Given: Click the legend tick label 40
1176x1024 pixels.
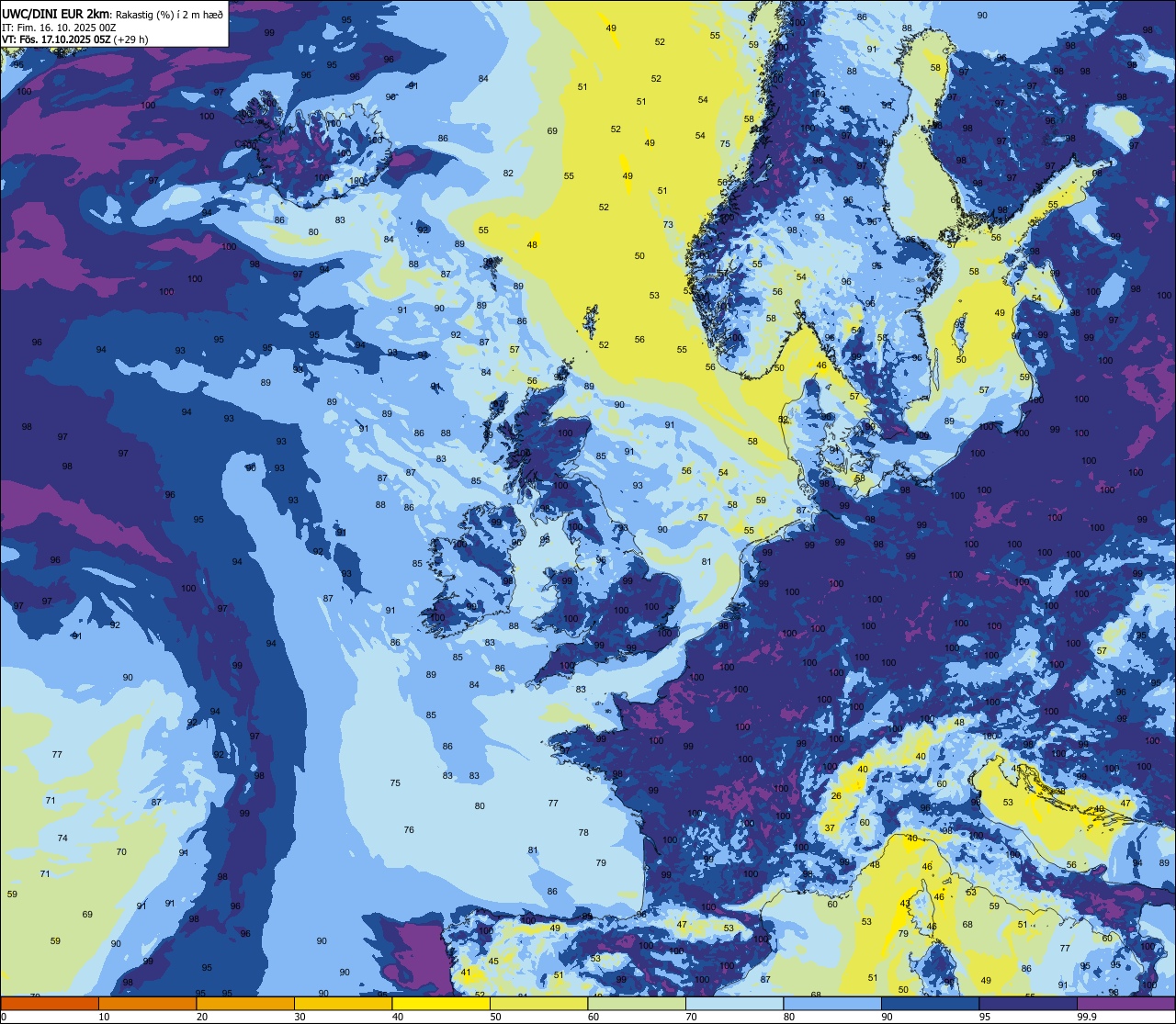Looking at the screenshot, I should coord(398,1017).
